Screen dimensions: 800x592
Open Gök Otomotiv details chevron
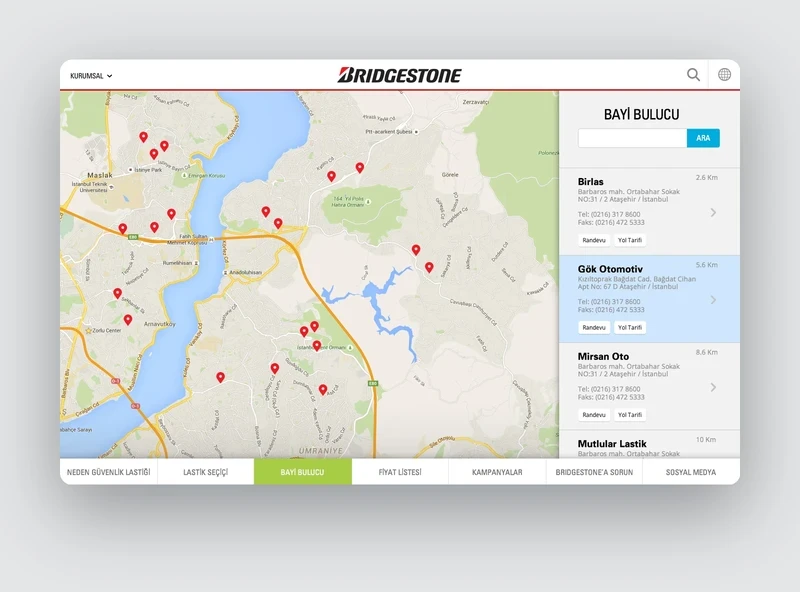pos(713,300)
